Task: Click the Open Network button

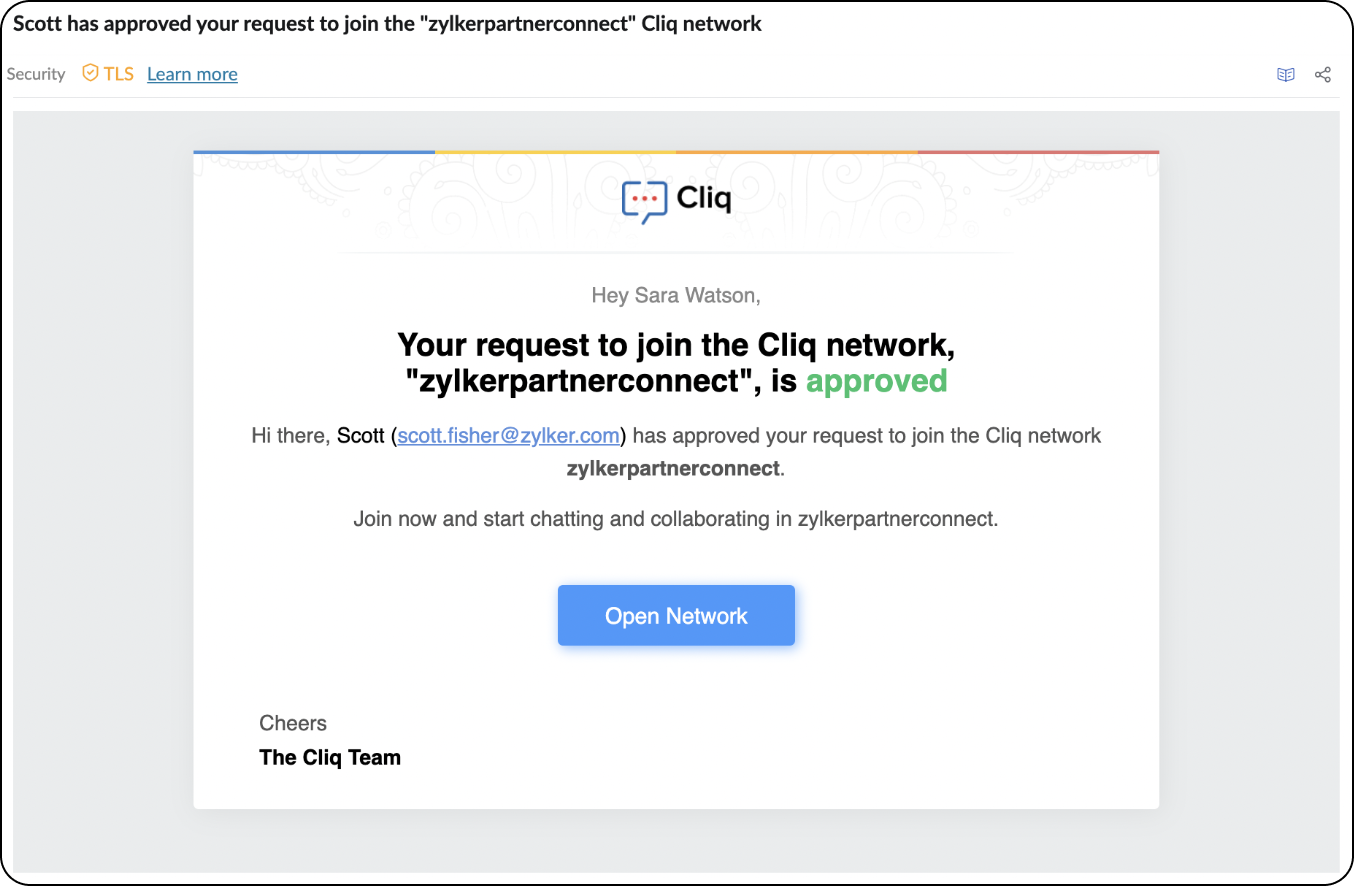Action: click(x=676, y=615)
